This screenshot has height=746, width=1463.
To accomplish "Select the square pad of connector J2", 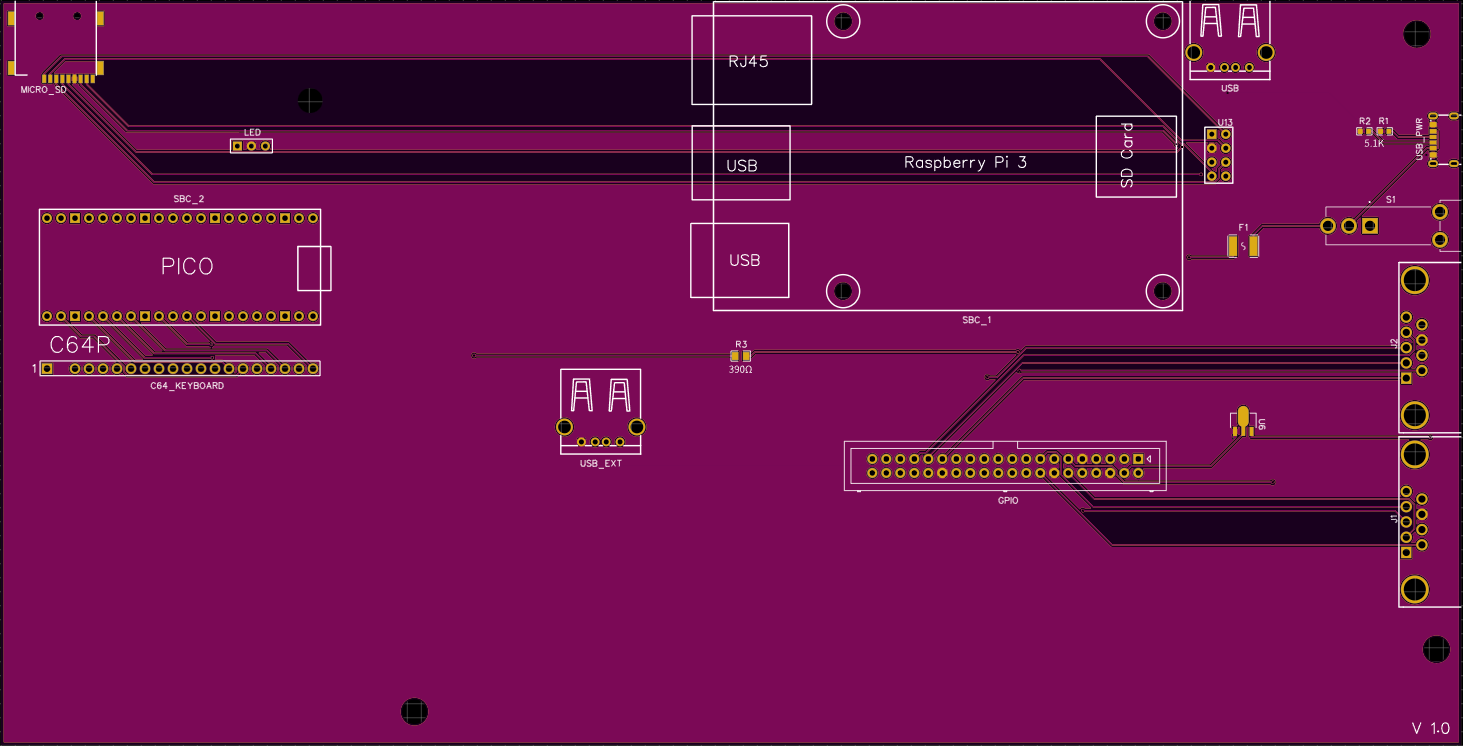I will point(1407,378).
